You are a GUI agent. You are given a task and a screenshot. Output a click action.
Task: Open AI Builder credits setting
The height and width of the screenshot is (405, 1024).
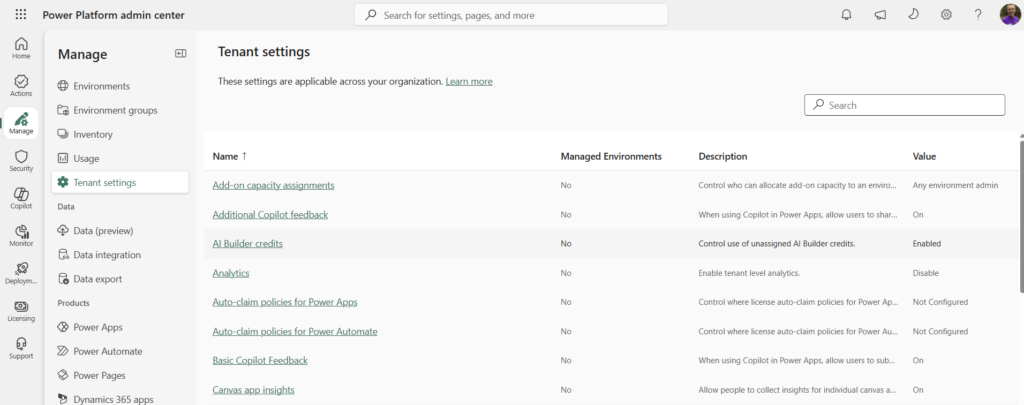point(248,244)
